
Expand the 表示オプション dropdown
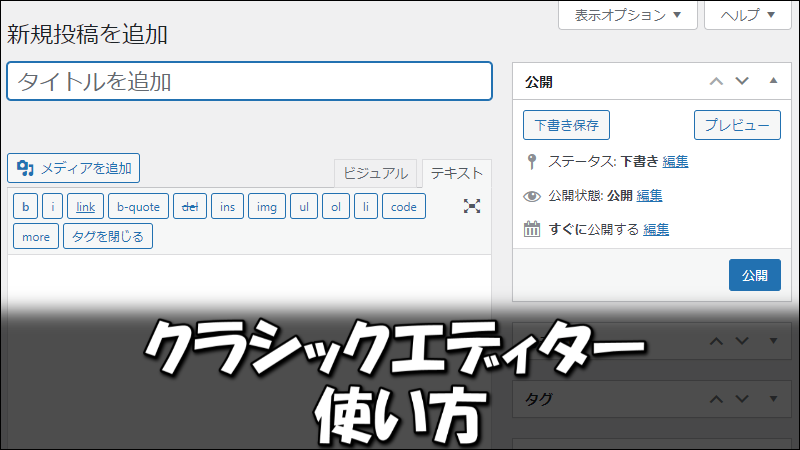coord(620,15)
